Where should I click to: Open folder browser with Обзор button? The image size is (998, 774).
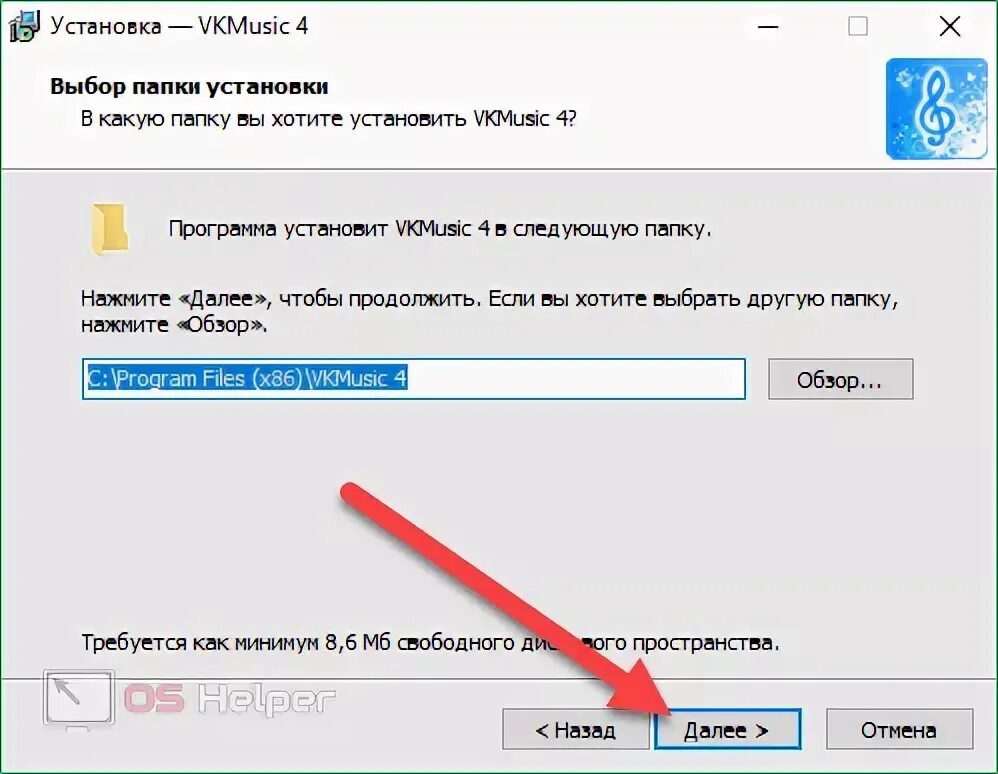(840, 379)
